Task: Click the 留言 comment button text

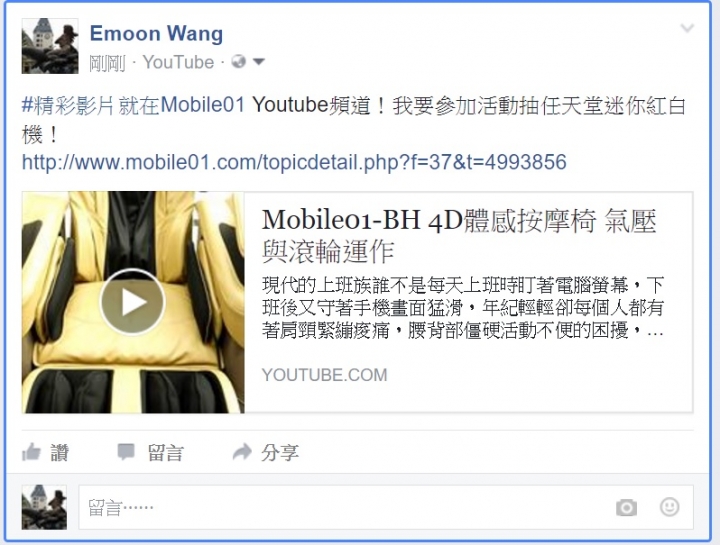Action: pyautogui.click(x=165, y=453)
